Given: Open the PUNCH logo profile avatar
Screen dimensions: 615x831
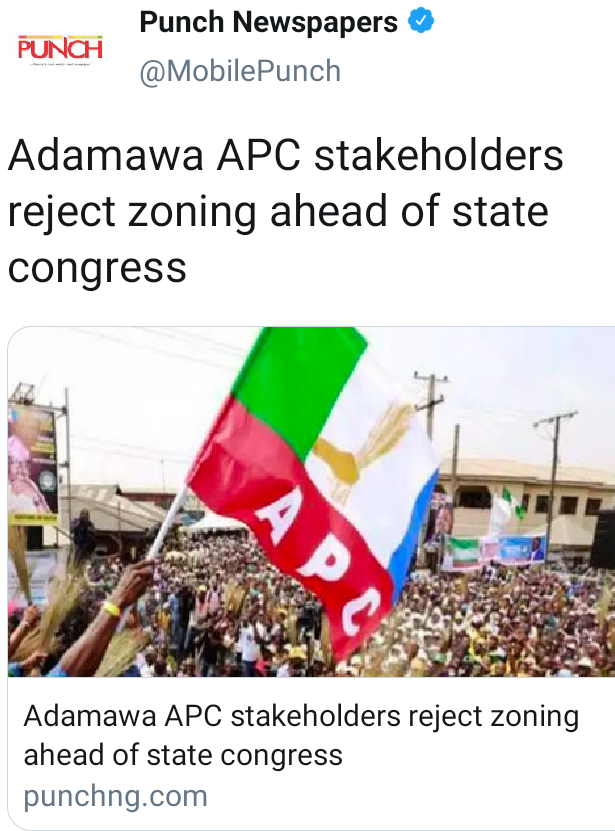Looking at the screenshot, I should (x=60, y=50).
